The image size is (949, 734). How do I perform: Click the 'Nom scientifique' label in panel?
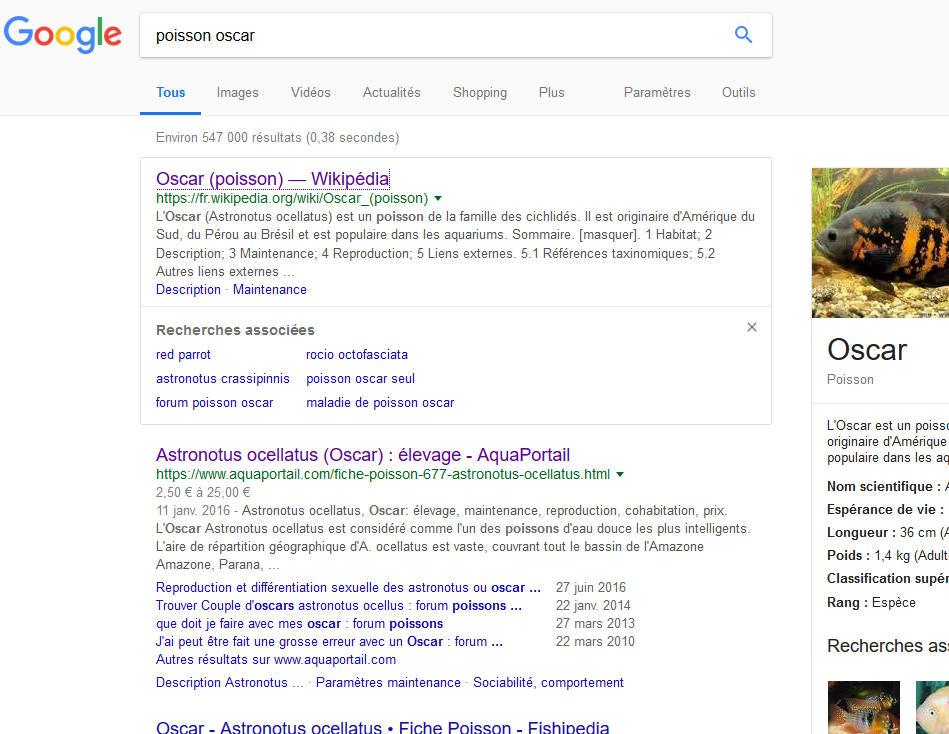point(885,487)
